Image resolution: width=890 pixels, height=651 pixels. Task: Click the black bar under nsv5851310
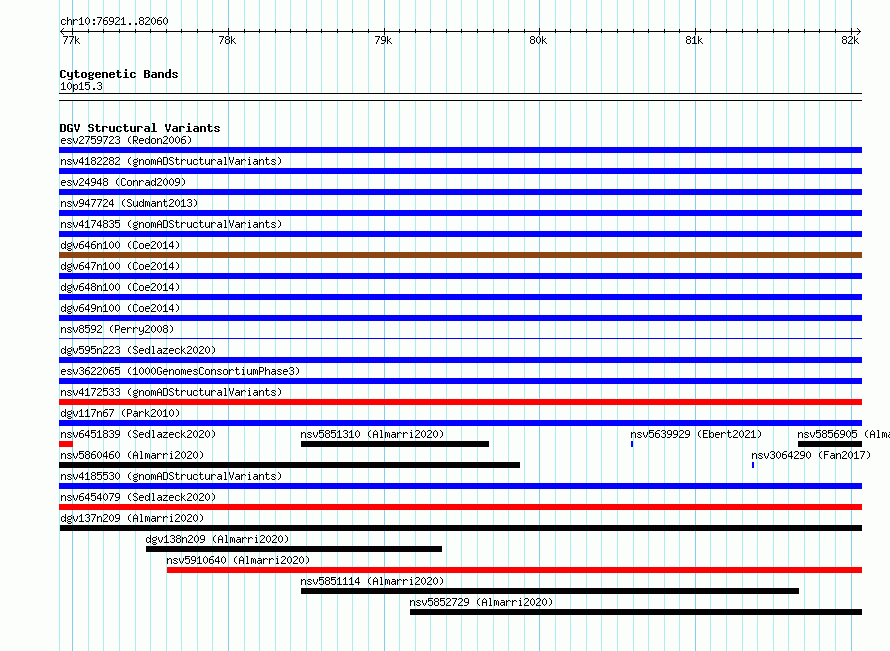click(x=395, y=444)
